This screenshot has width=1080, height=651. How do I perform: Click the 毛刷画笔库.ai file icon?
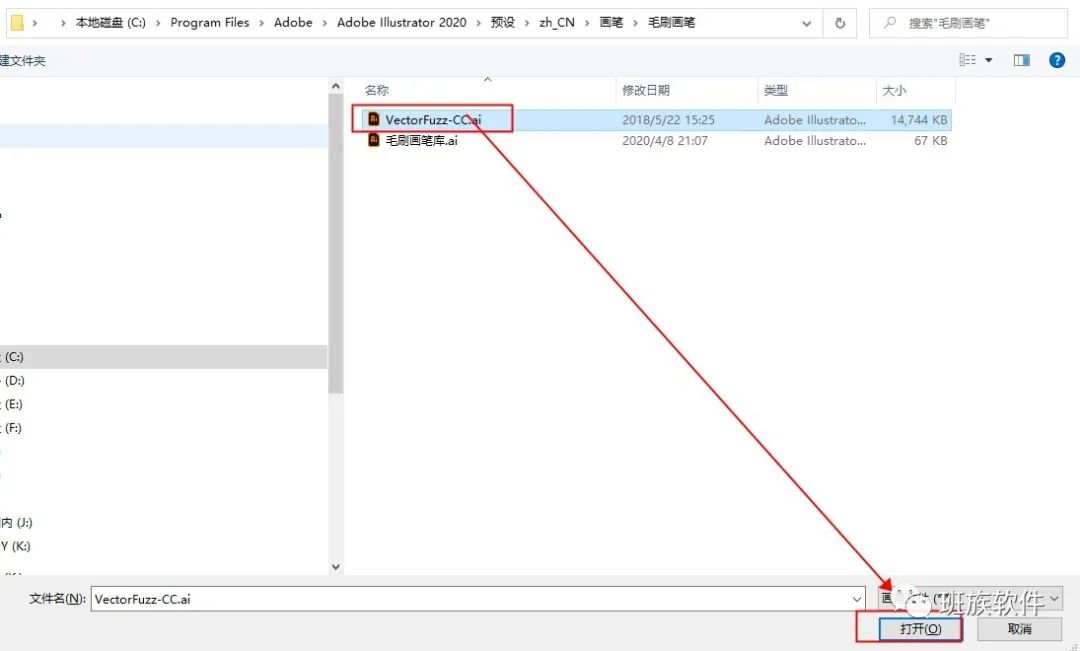(x=373, y=141)
